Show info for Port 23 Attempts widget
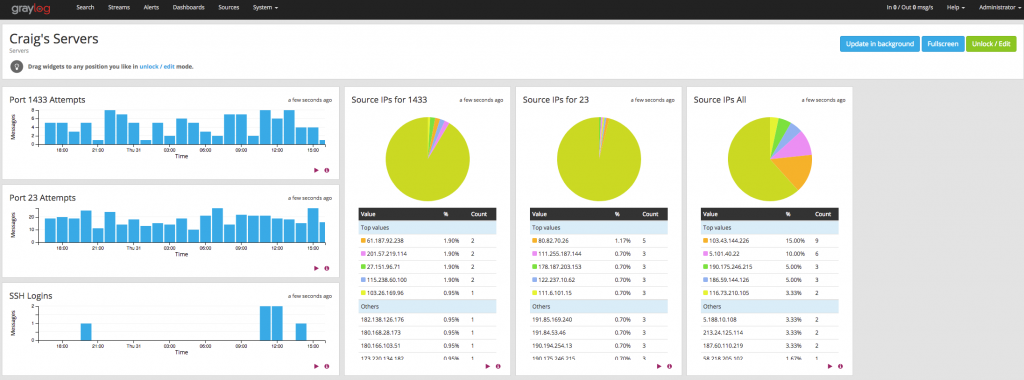Image resolution: width=1024 pixels, height=380 pixels. [327, 268]
